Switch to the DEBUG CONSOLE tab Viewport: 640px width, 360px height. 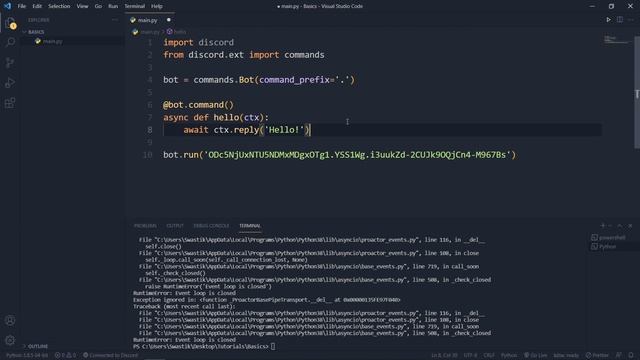pyautogui.click(x=211, y=226)
